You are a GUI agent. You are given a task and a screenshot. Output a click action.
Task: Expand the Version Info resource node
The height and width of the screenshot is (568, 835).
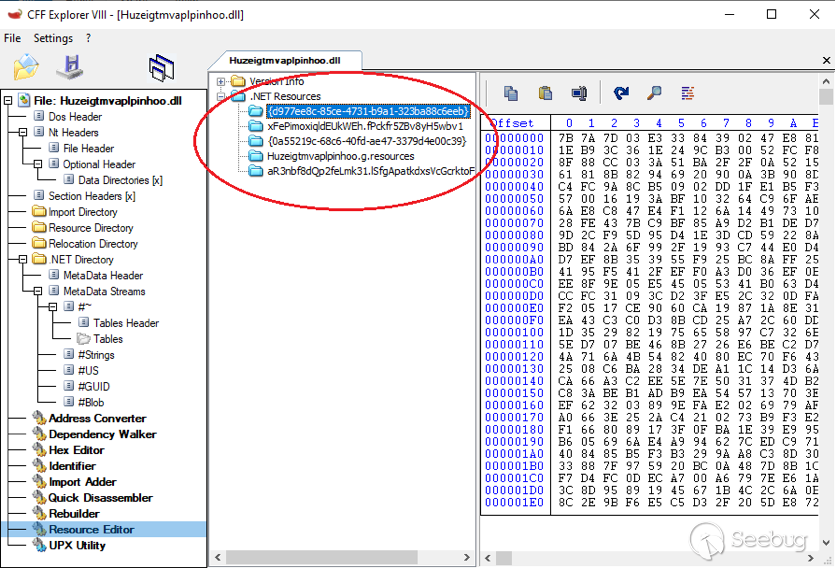pos(221,81)
